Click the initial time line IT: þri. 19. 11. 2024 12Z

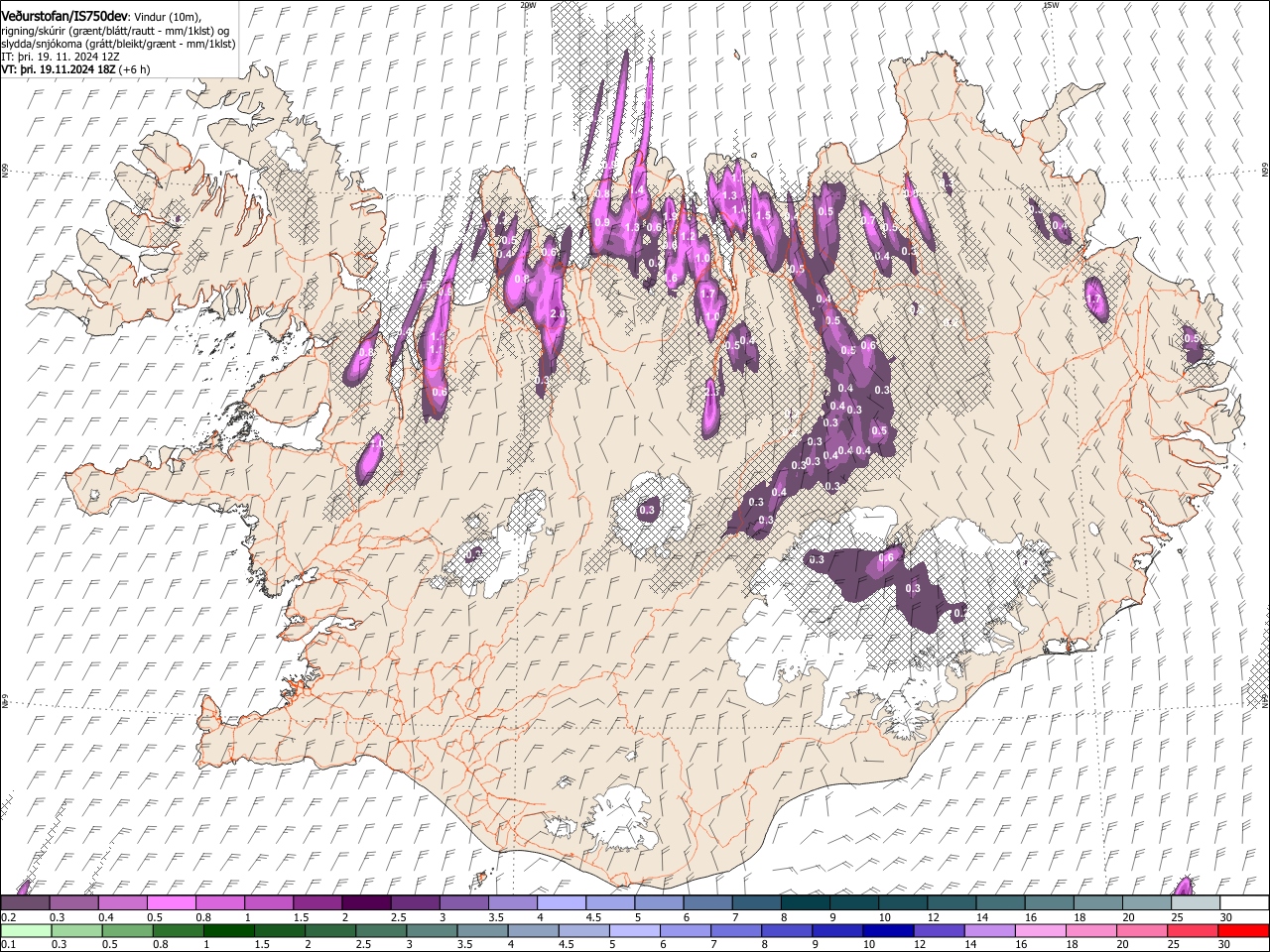pyautogui.click(x=62, y=57)
